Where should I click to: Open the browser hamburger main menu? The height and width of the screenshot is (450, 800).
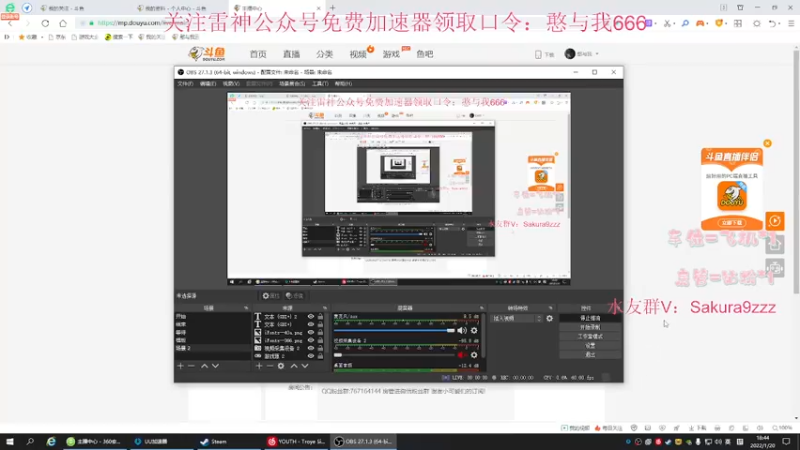click(791, 23)
